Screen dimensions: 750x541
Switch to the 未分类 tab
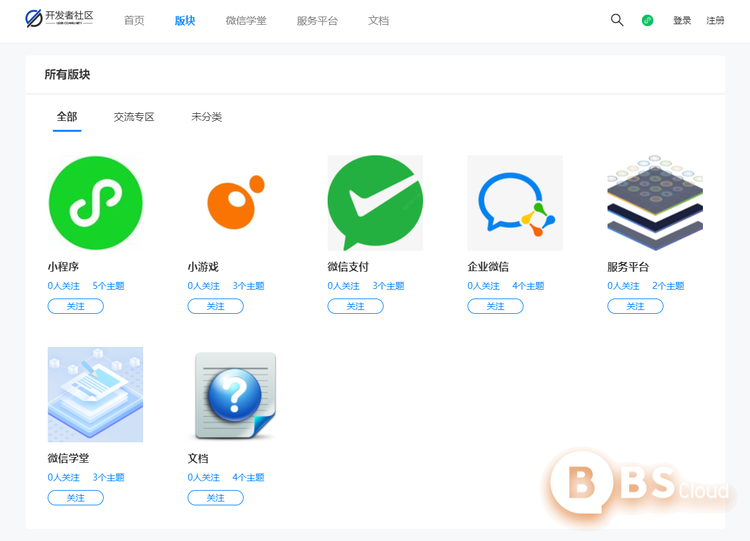[x=207, y=117]
